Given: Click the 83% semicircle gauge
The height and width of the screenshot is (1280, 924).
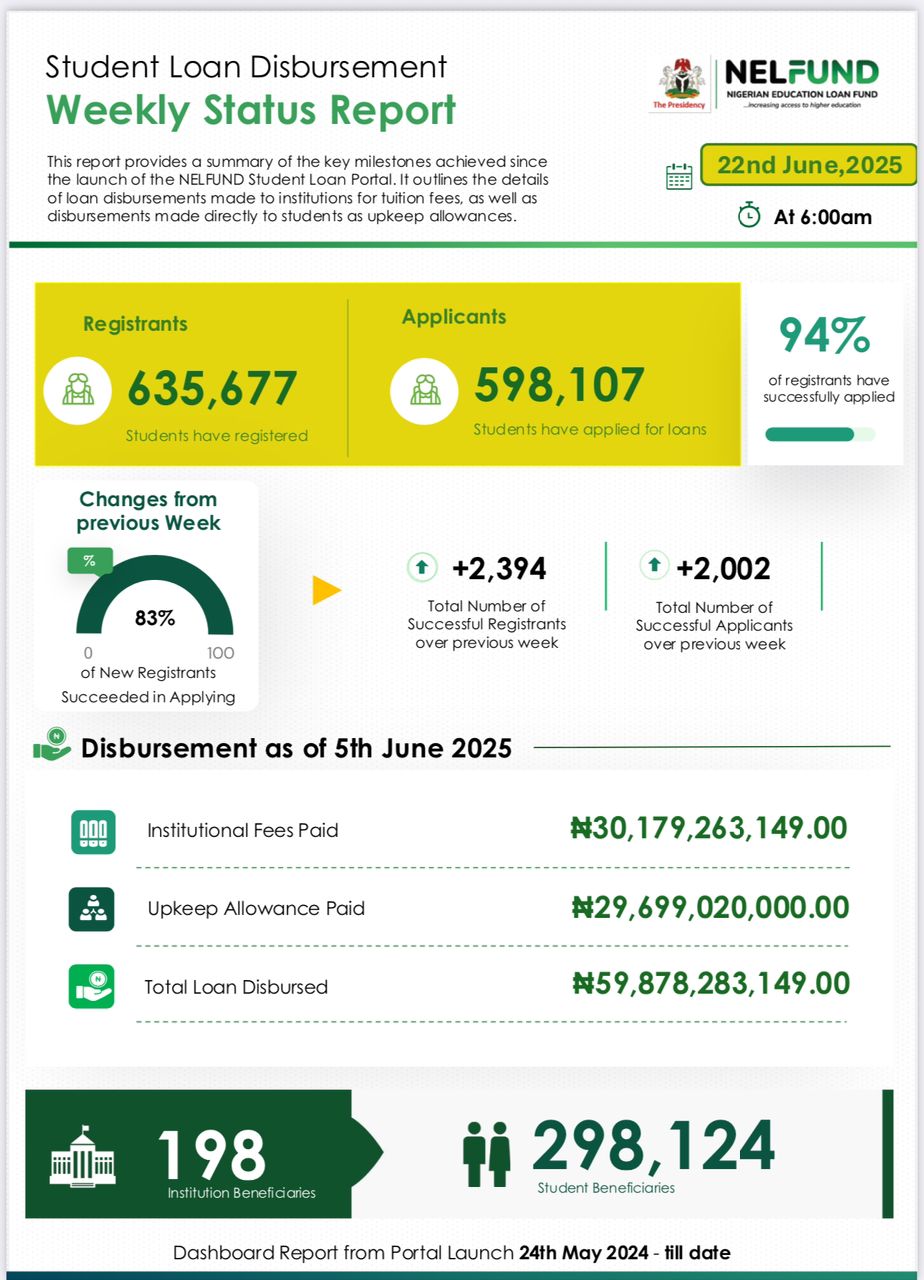Looking at the screenshot, I should (x=154, y=600).
